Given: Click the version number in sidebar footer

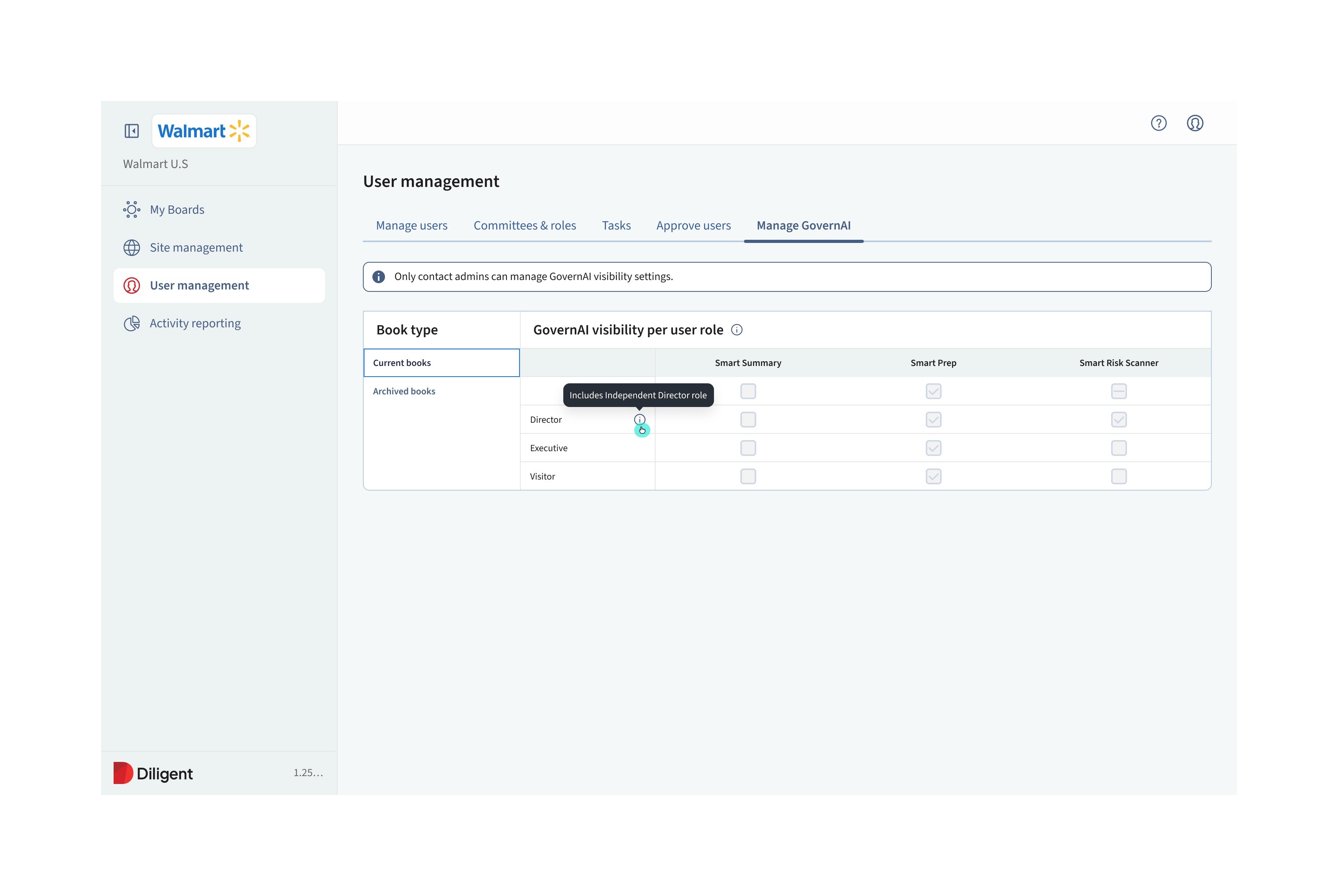Looking at the screenshot, I should tap(308, 773).
